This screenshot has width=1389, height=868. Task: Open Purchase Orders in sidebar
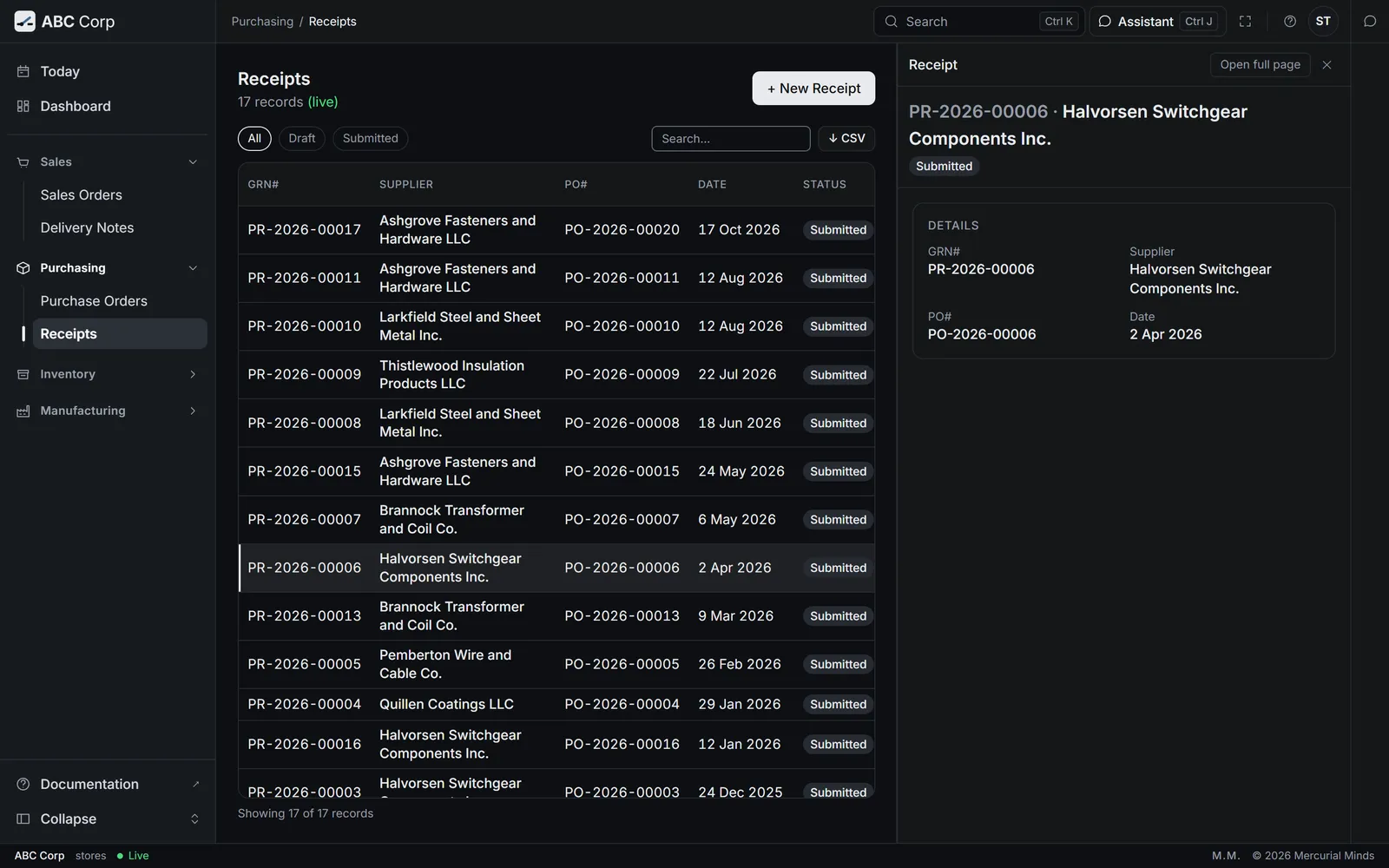coord(120,301)
